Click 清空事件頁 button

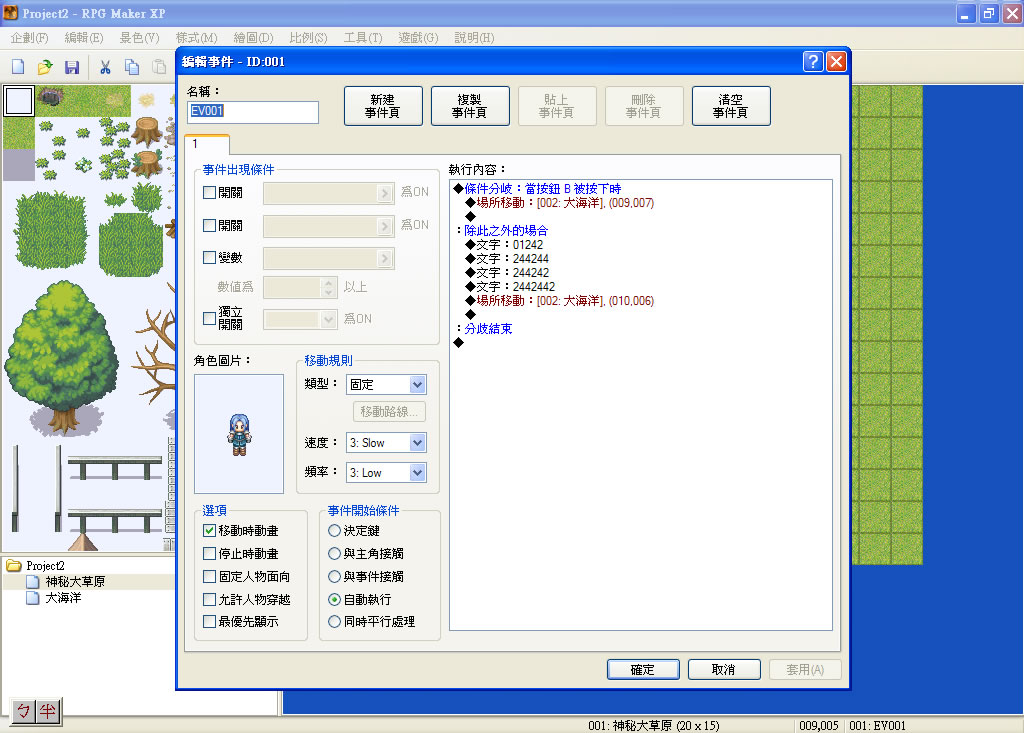coord(731,106)
